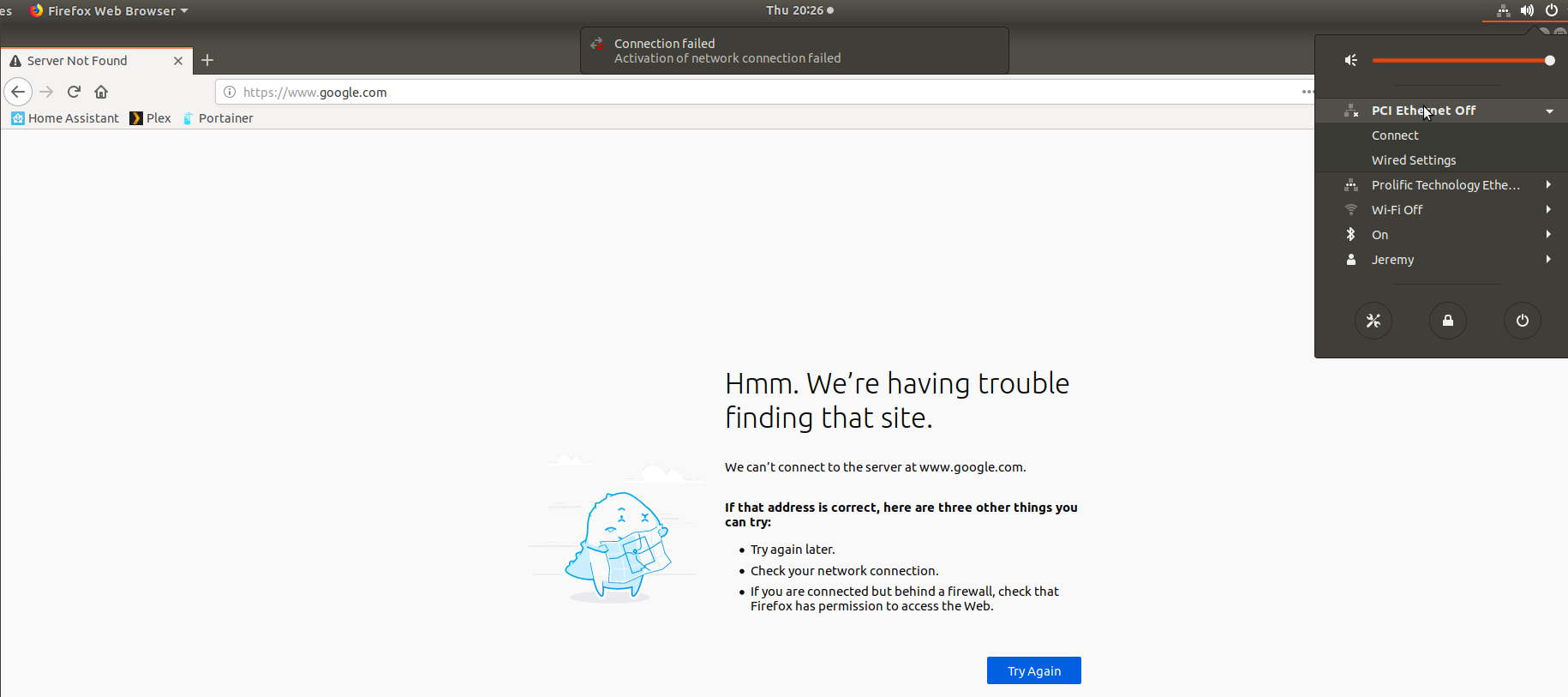Open the Plex bookmark
Viewport: 1568px width, 697px height.
point(150,118)
